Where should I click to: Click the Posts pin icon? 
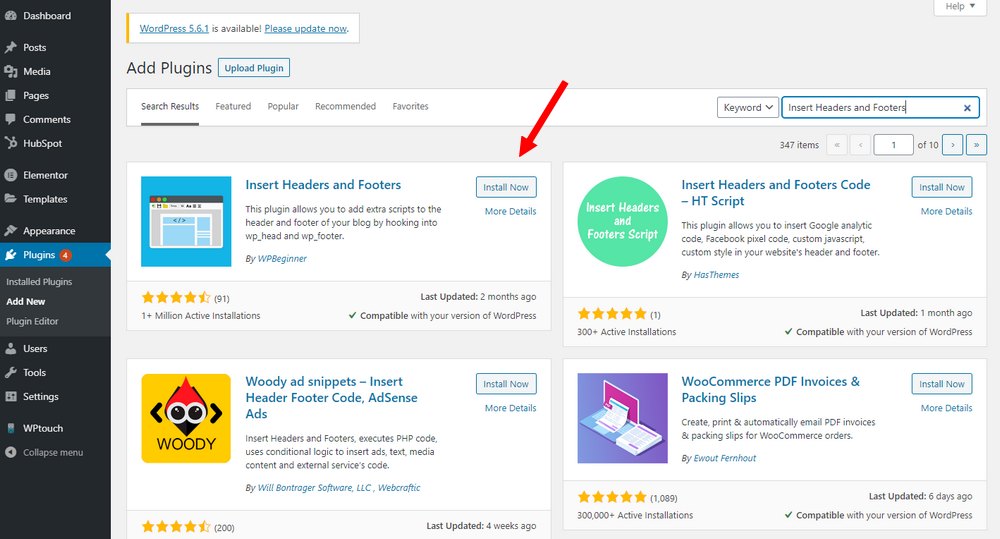[x=11, y=47]
